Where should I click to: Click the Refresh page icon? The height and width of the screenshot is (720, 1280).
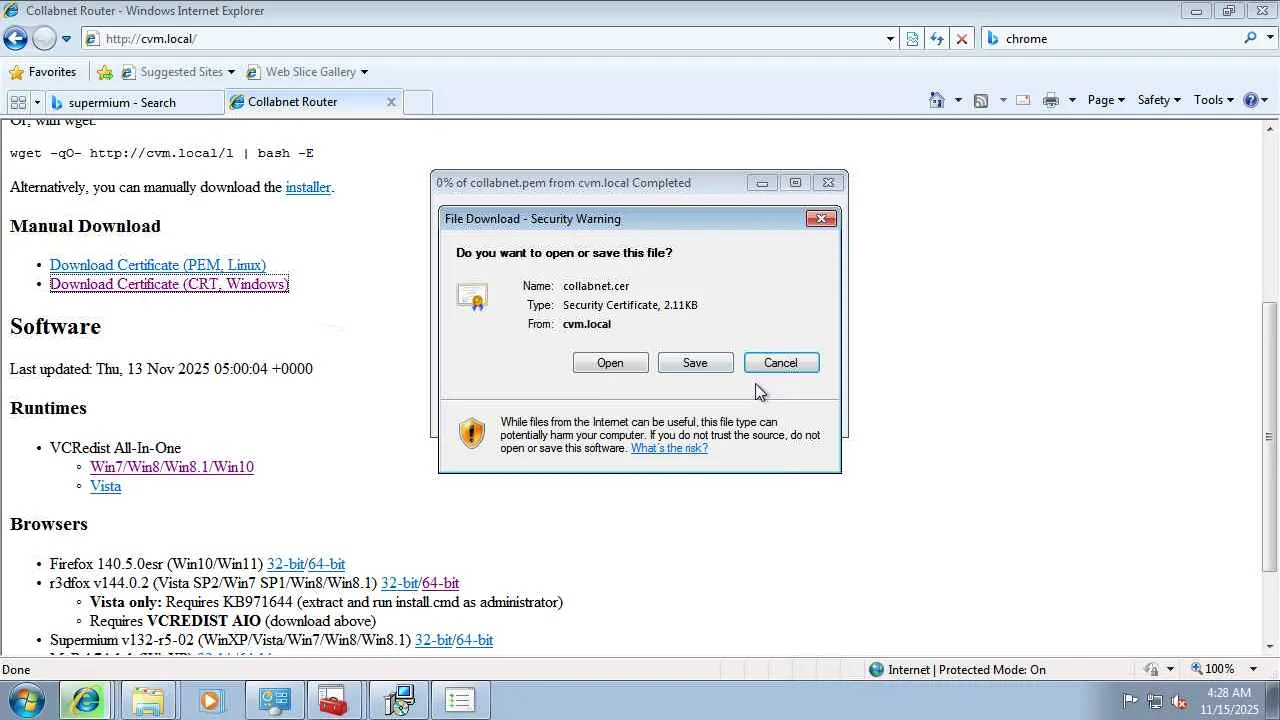(x=937, y=39)
